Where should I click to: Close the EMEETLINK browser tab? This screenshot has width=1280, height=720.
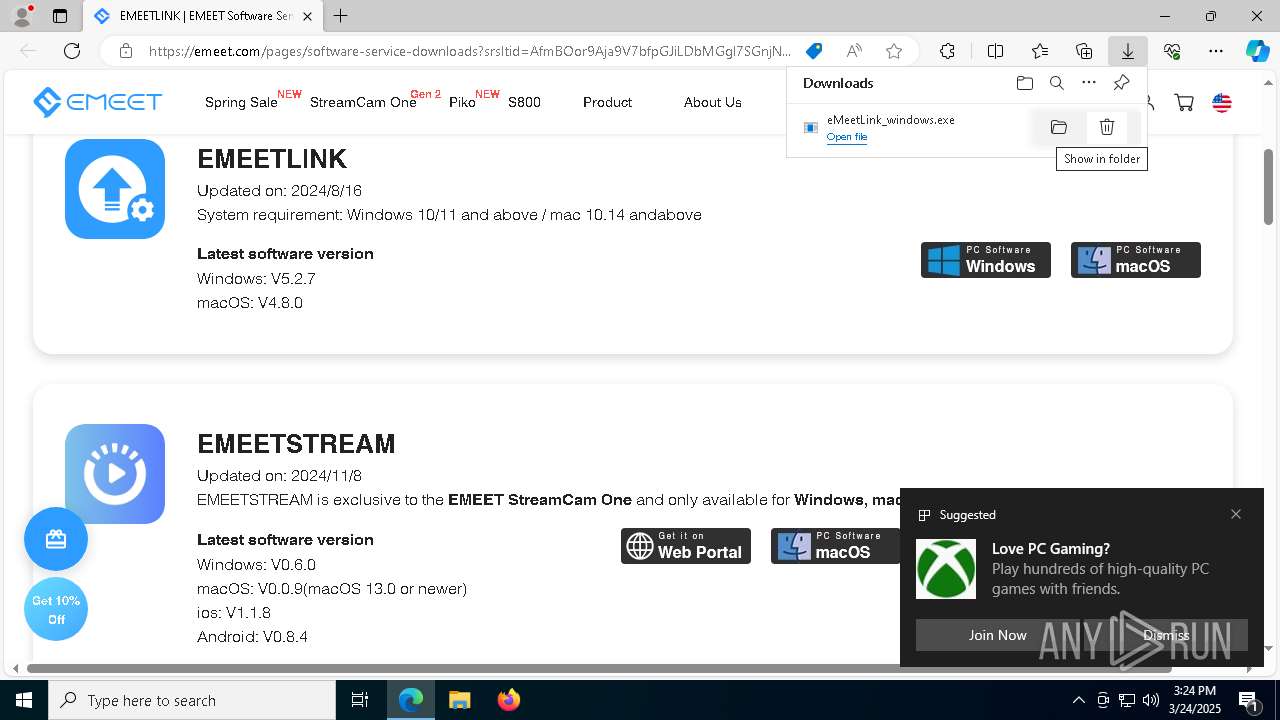(x=307, y=16)
